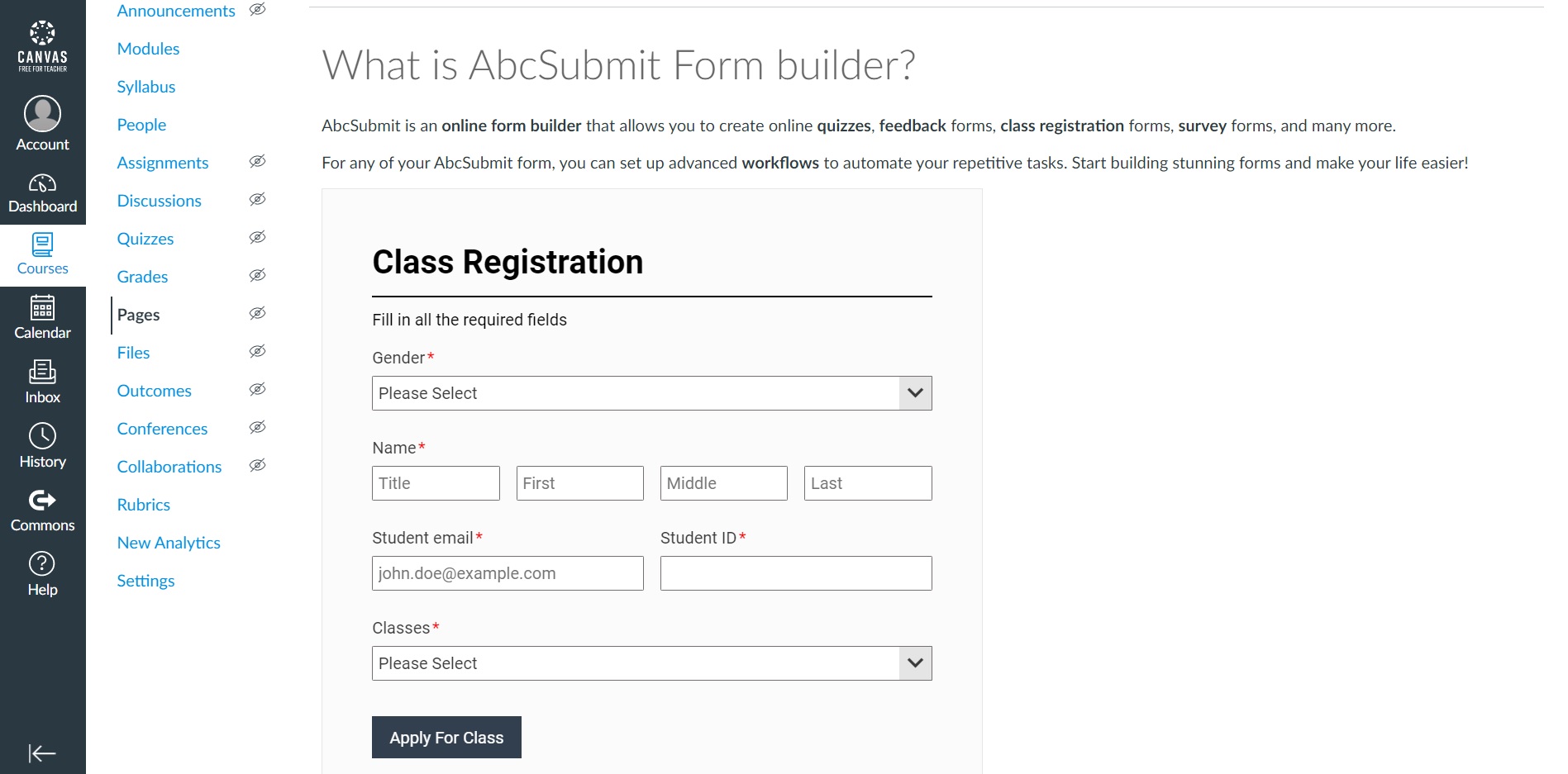
Task: Open the Help question mark icon
Action: point(42,563)
